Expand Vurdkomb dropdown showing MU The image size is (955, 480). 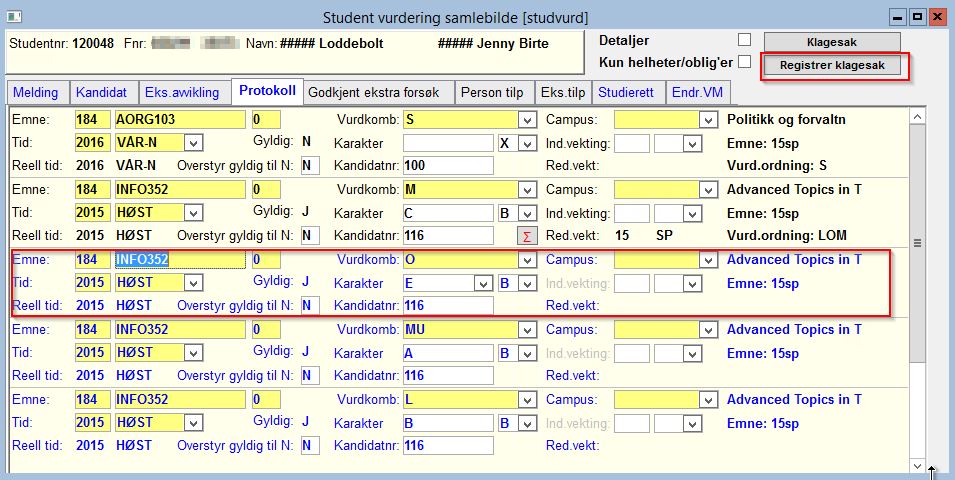527,330
